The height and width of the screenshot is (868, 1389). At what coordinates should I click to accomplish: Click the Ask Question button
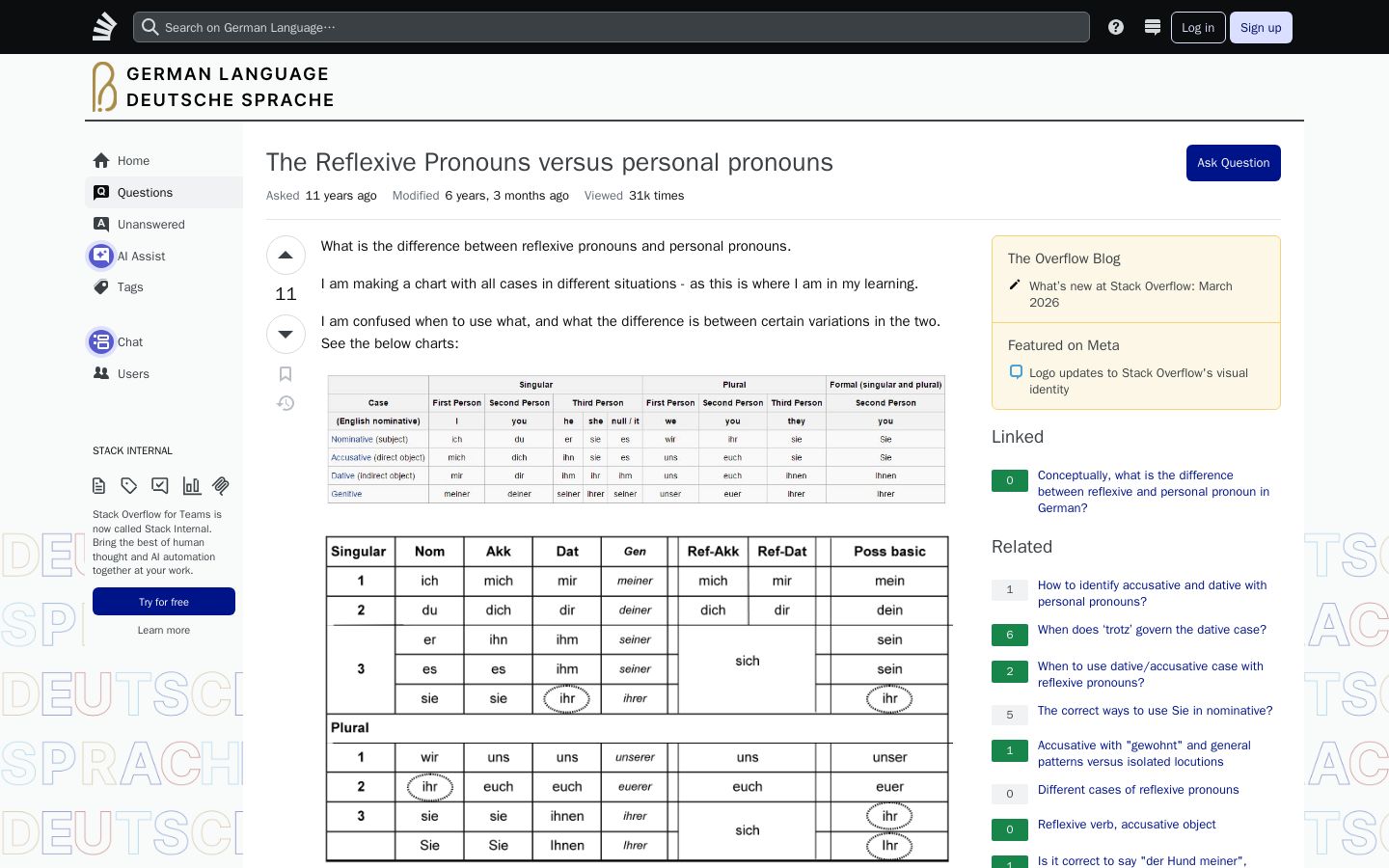click(x=1233, y=163)
